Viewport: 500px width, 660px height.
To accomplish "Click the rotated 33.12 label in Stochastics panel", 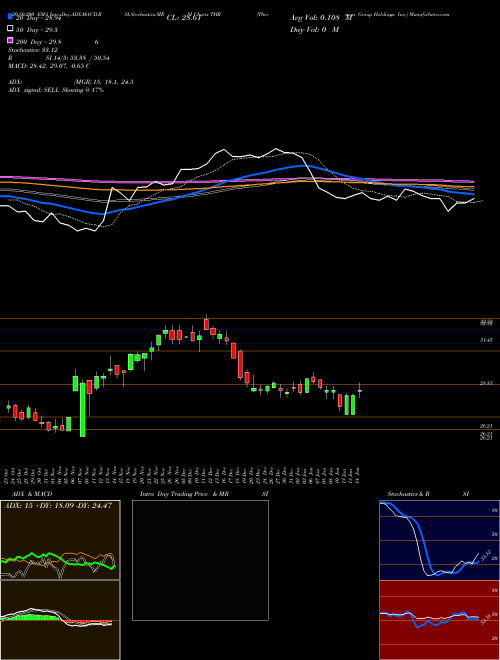I will [485, 556].
